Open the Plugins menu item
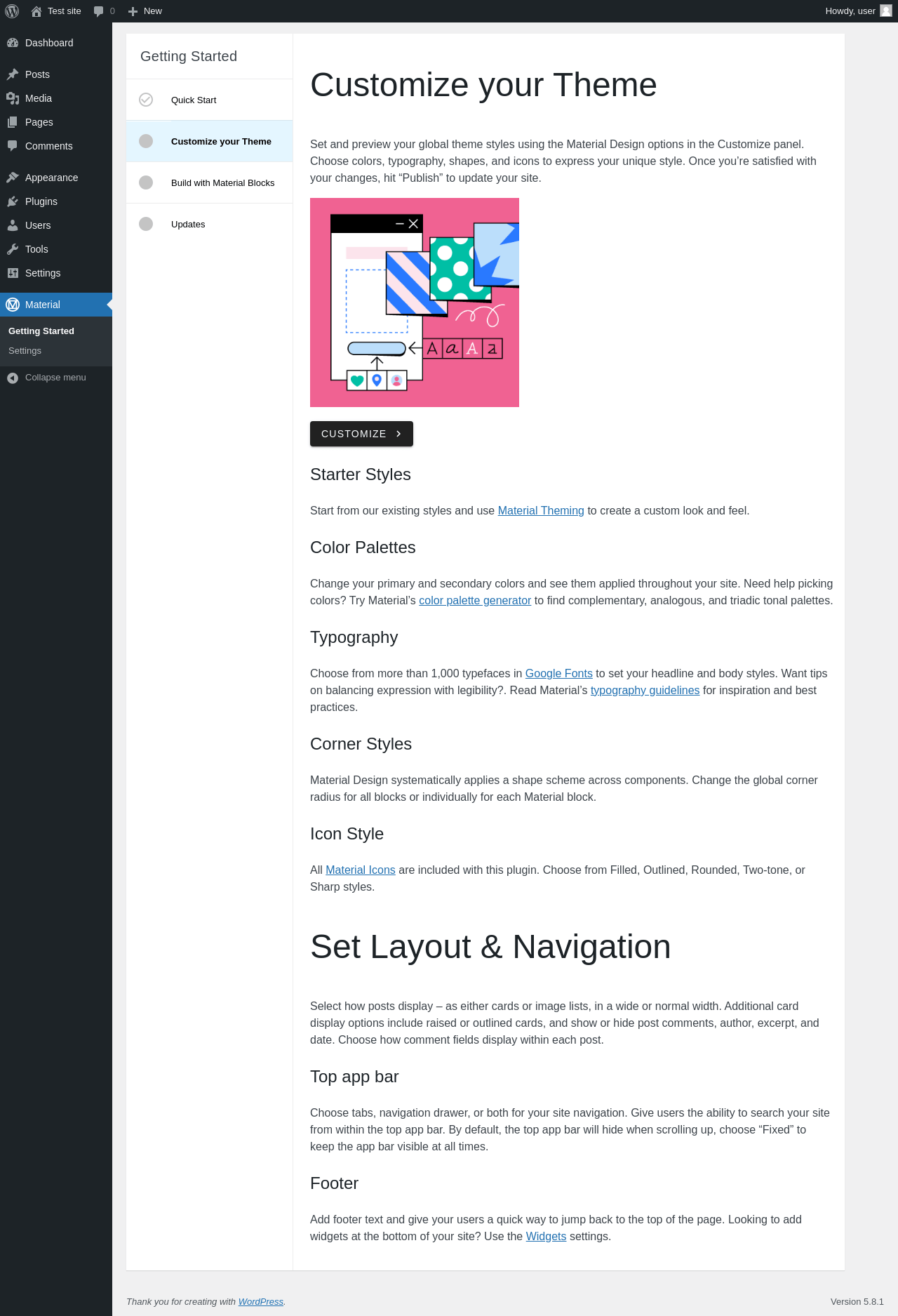Screen dimensions: 898x1316 [56, 201]
